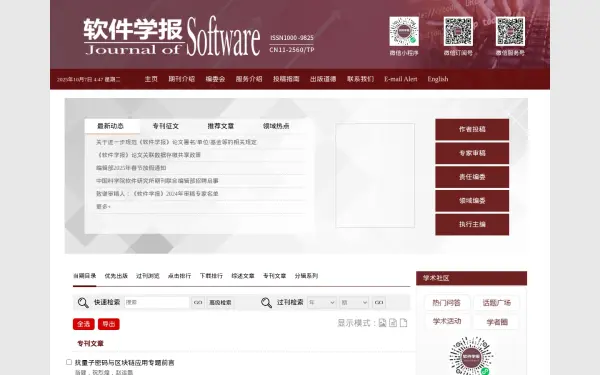Tick checkbox for 抗量子密码与区块链应用专题前言
The width and height of the screenshot is (600, 375).
(x=69, y=362)
